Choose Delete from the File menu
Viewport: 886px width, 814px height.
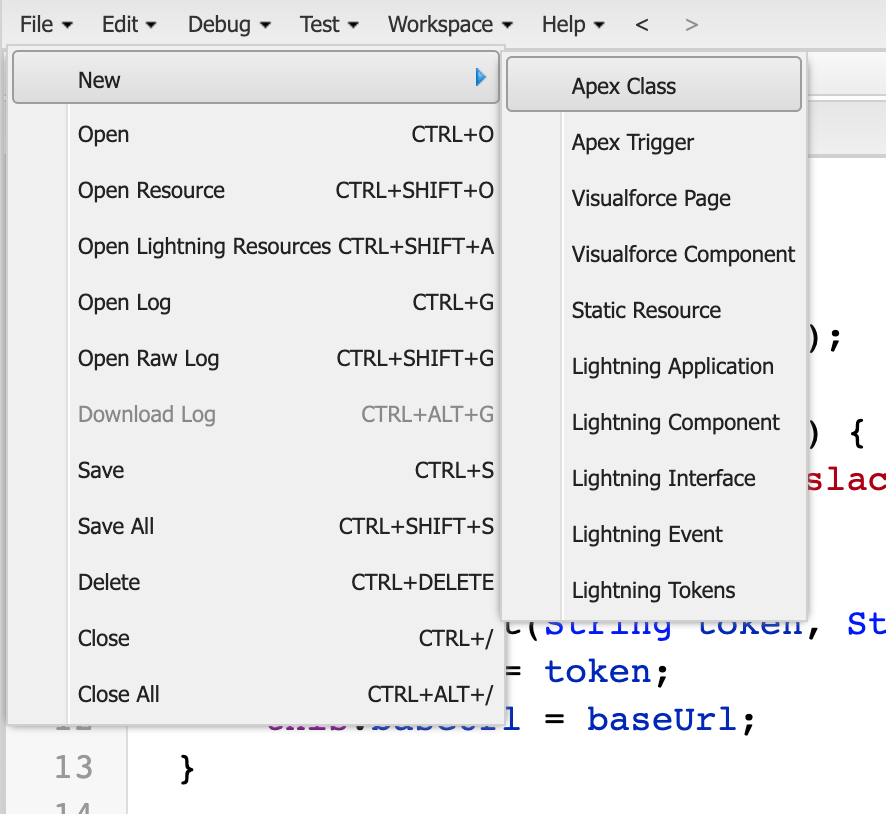[255, 582]
